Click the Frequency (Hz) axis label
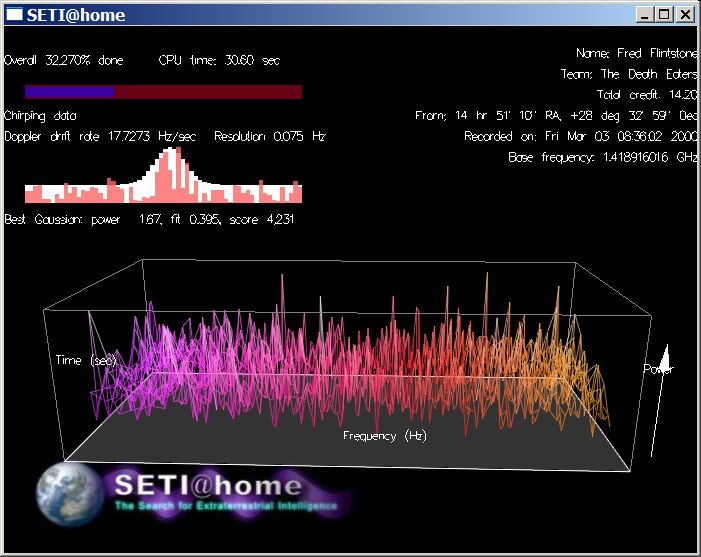 tap(385, 436)
